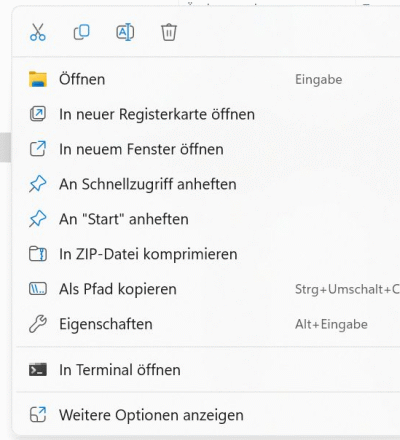The width and height of the screenshot is (400, 440).
Task: Click the Rename icon in the top row
Action: tap(125, 32)
